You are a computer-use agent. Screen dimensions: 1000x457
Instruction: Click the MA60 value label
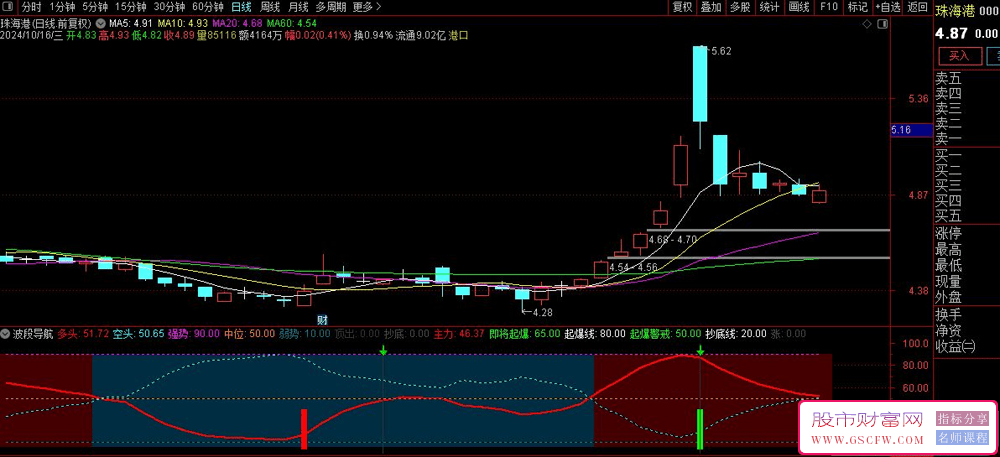[x=291, y=24]
